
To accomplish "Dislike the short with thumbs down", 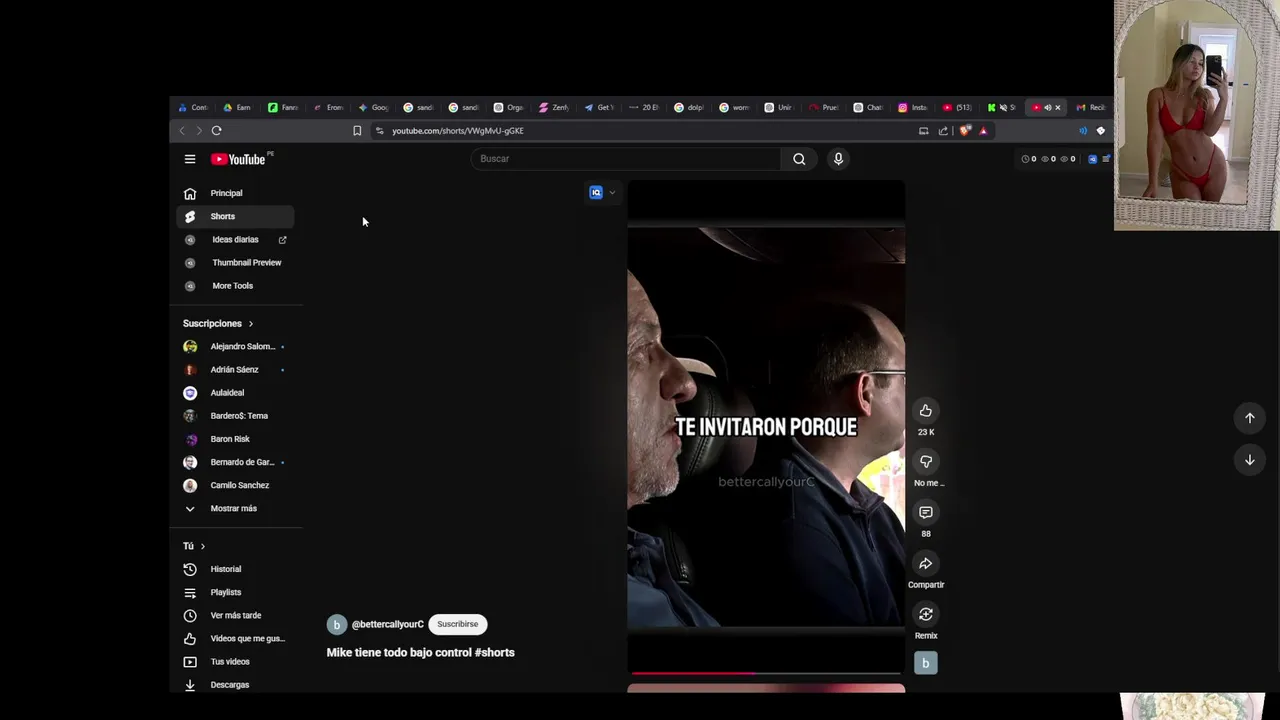I will (x=926, y=461).
